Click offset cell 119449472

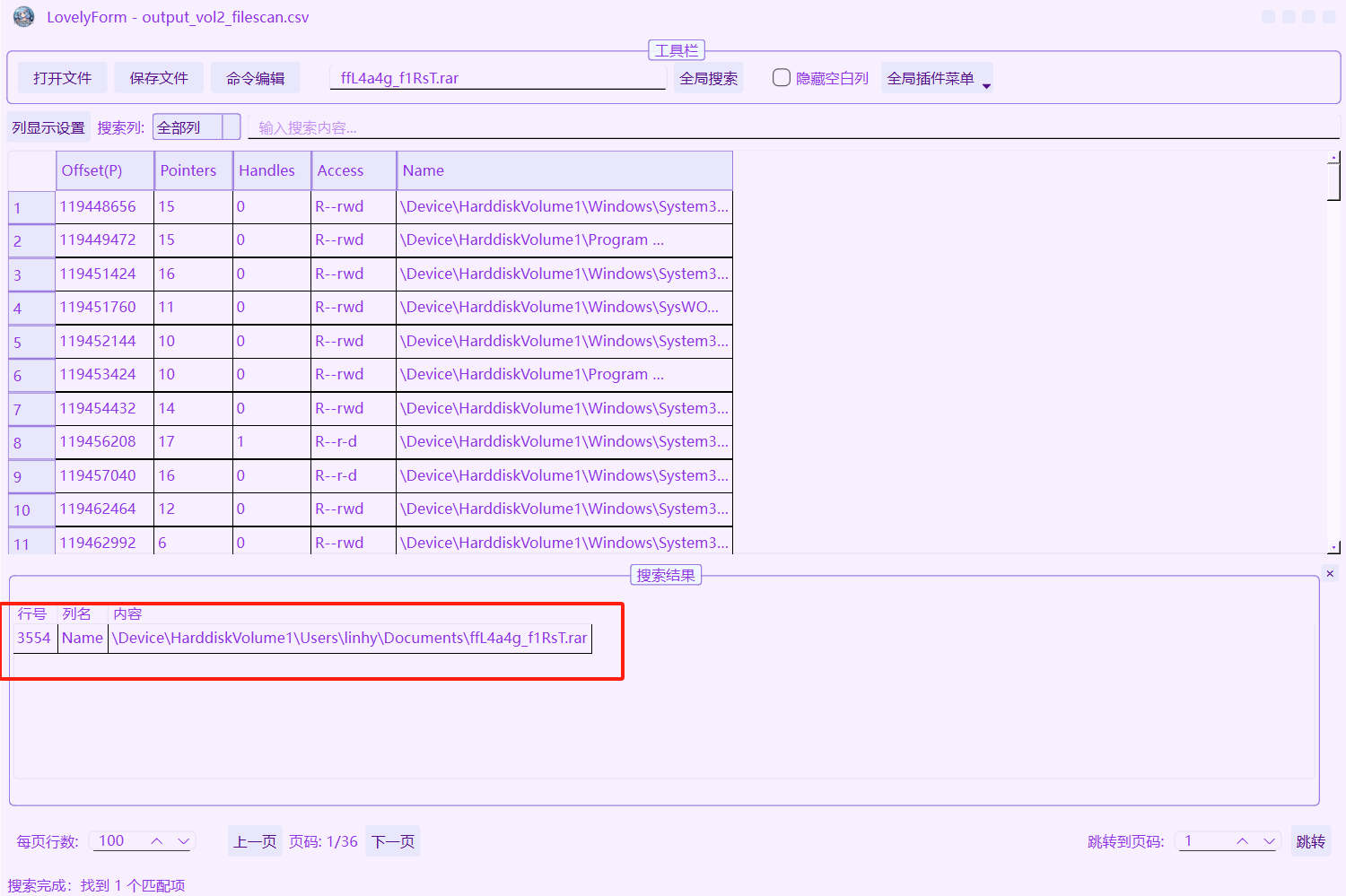pyautogui.click(x=105, y=240)
